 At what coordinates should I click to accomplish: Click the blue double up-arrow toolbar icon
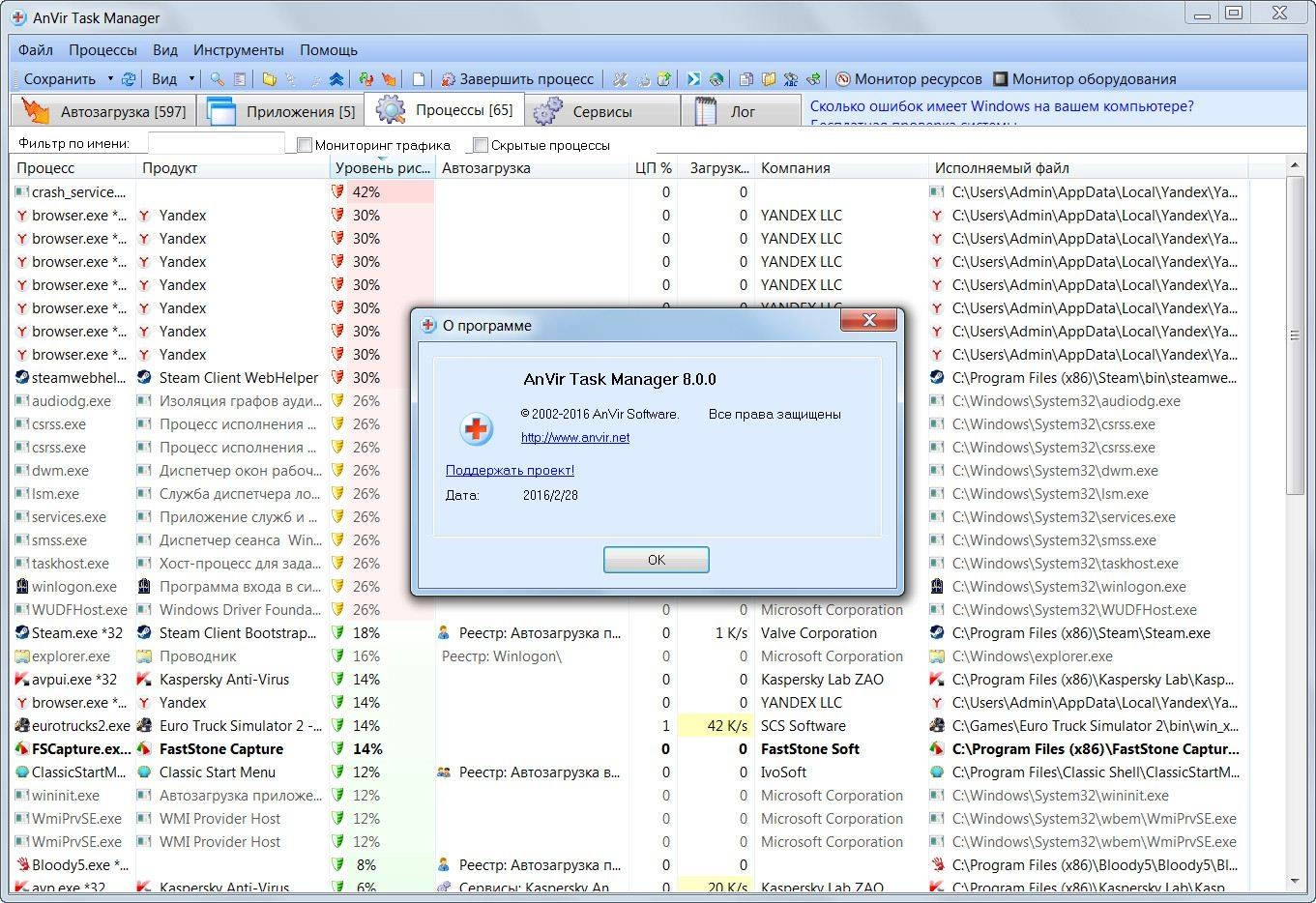336,79
